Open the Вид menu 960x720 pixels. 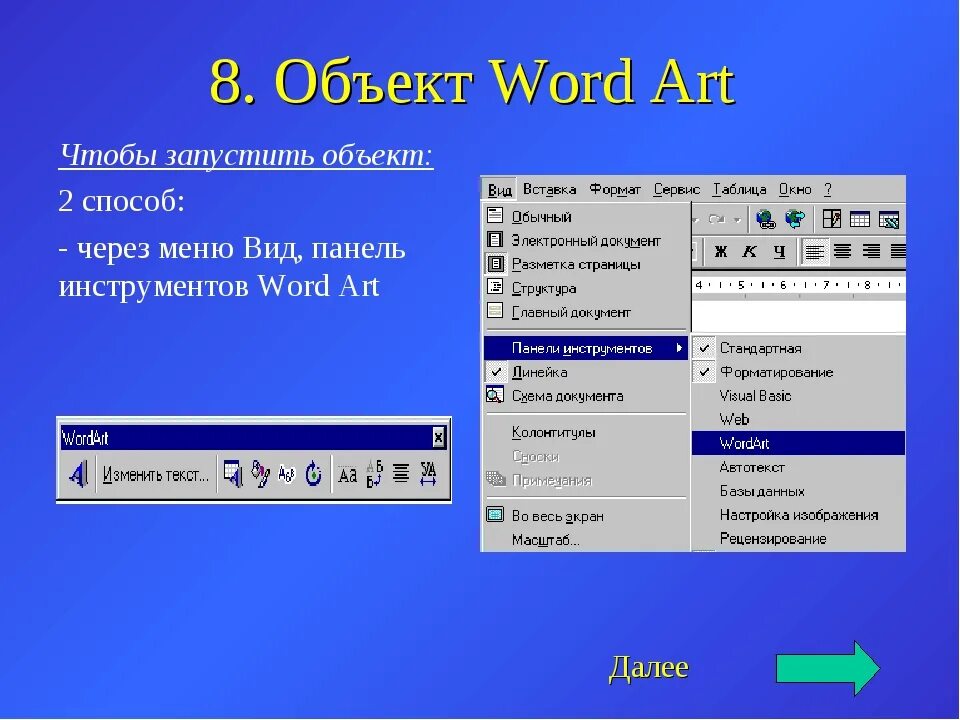point(500,190)
